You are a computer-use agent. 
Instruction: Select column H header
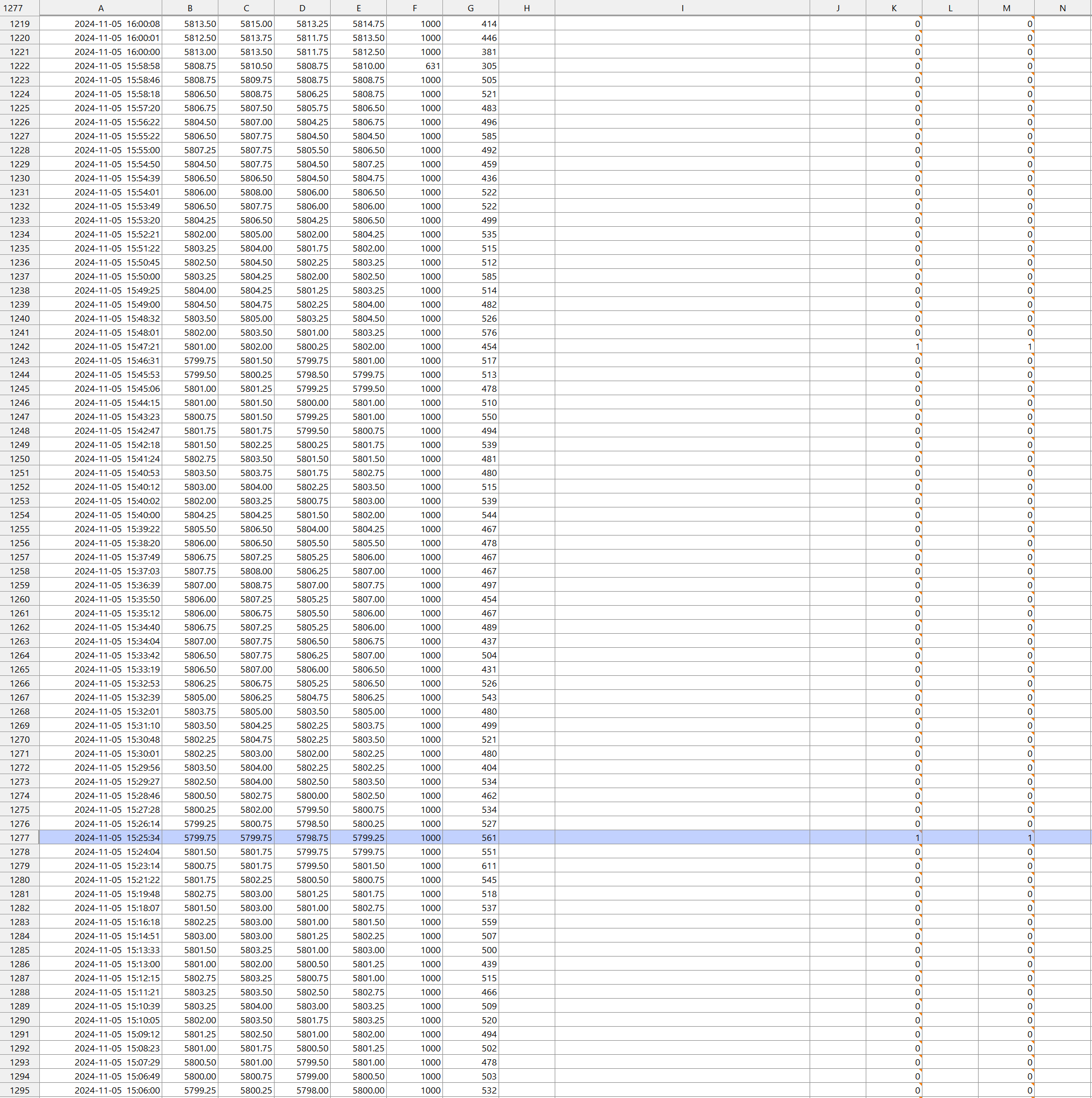527,8
